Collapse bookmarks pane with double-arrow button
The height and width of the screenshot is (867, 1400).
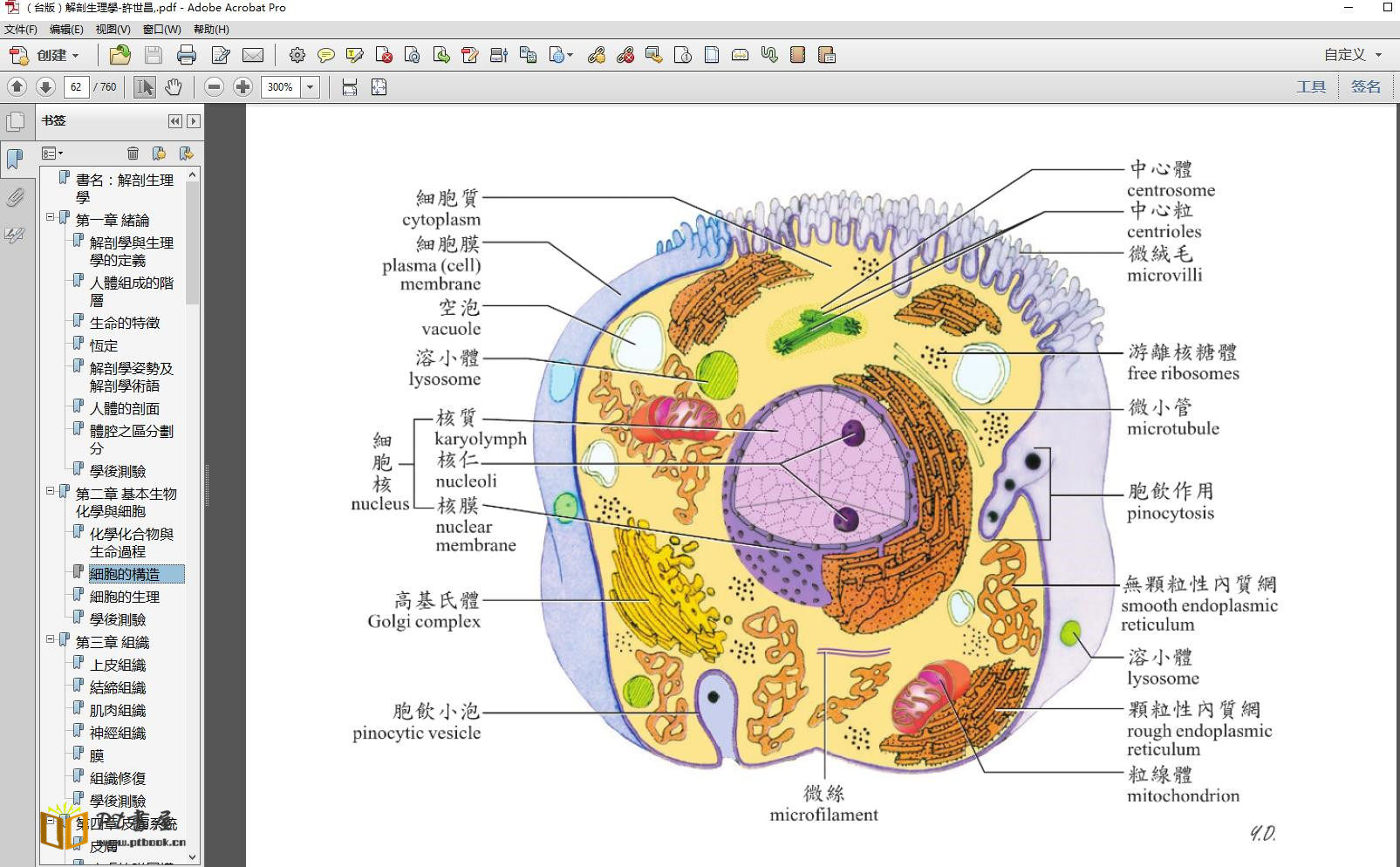pyautogui.click(x=175, y=121)
